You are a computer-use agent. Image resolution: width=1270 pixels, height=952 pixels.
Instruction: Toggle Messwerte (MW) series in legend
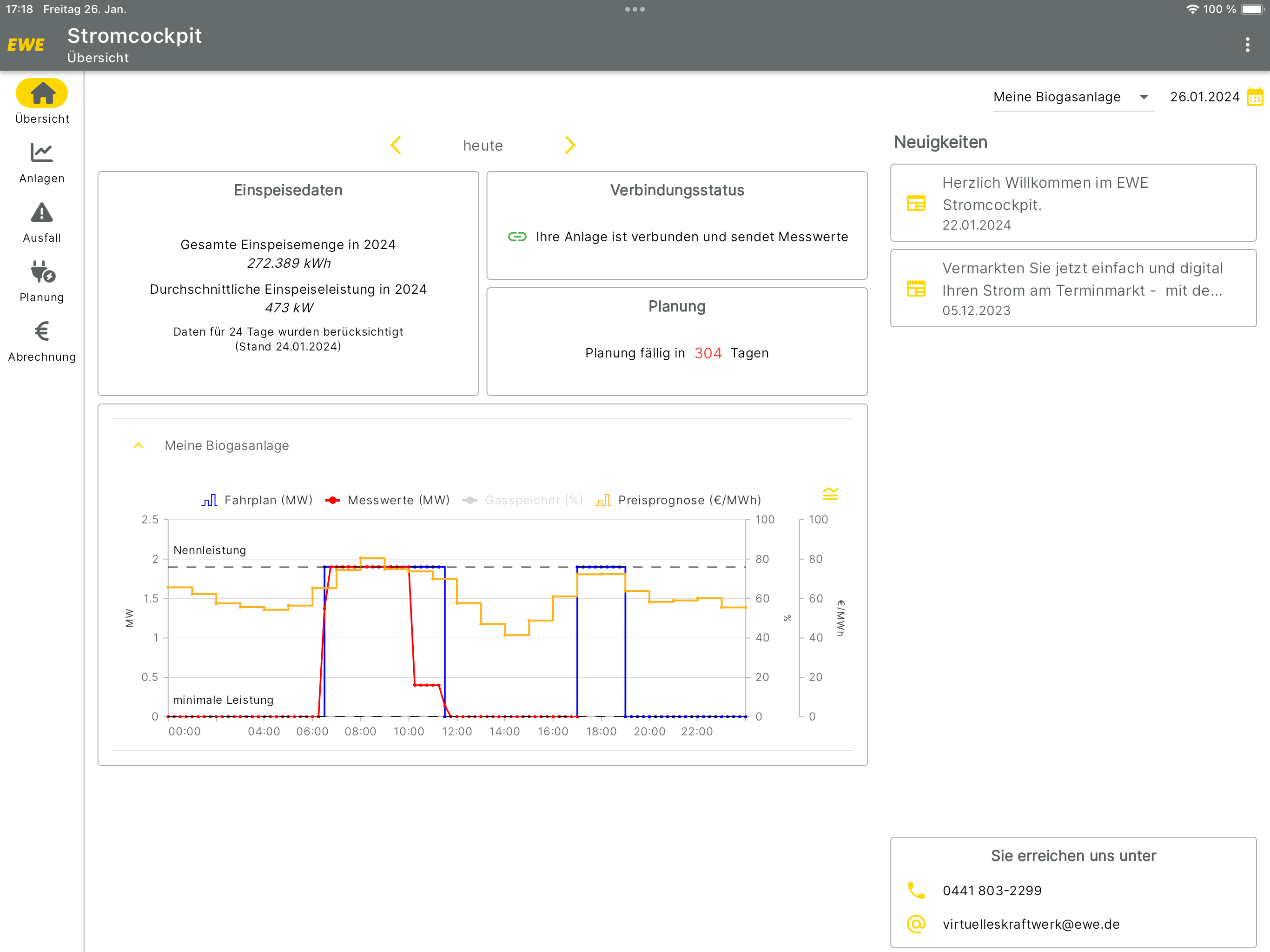click(x=388, y=500)
